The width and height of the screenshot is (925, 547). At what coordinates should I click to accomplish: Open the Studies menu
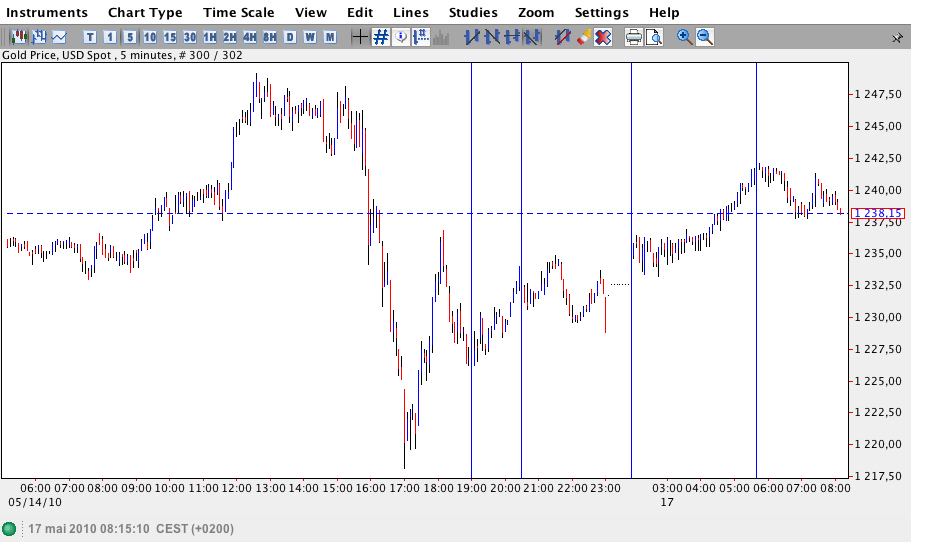pos(473,12)
